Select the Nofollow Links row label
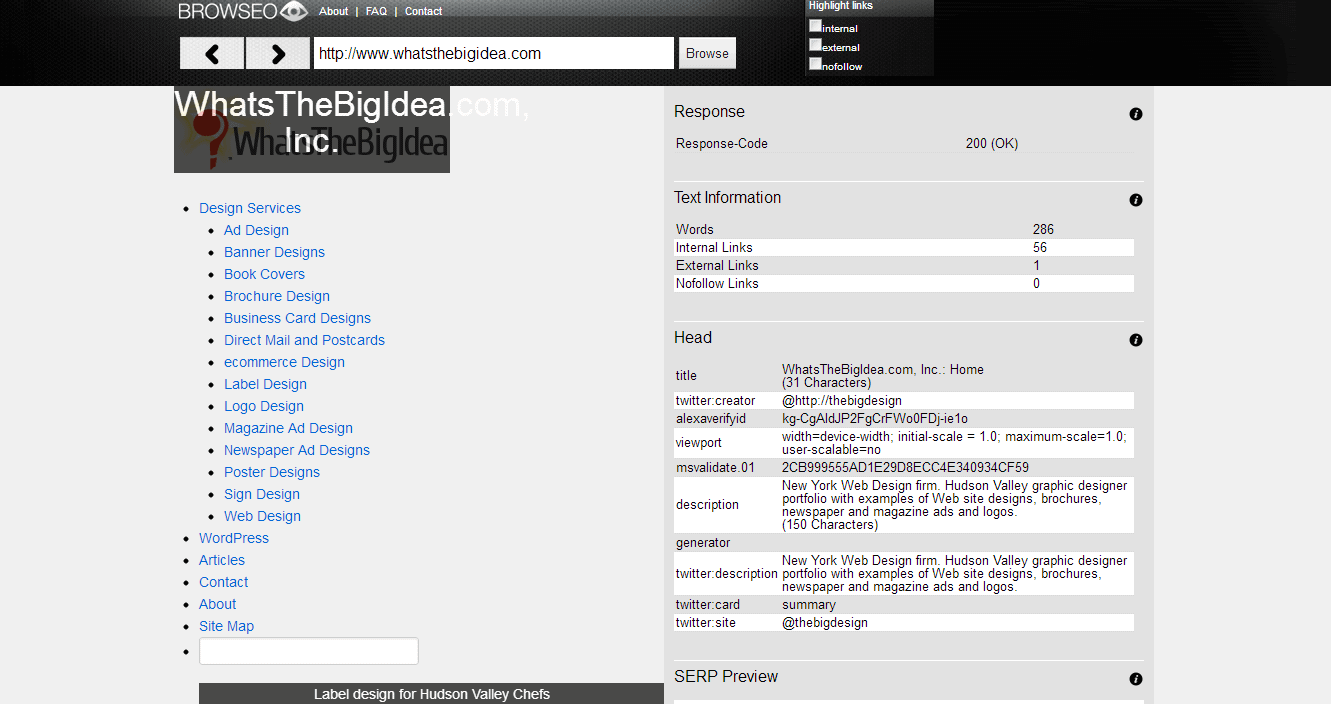Viewport: 1331px width, 704px height. [717, 283]
